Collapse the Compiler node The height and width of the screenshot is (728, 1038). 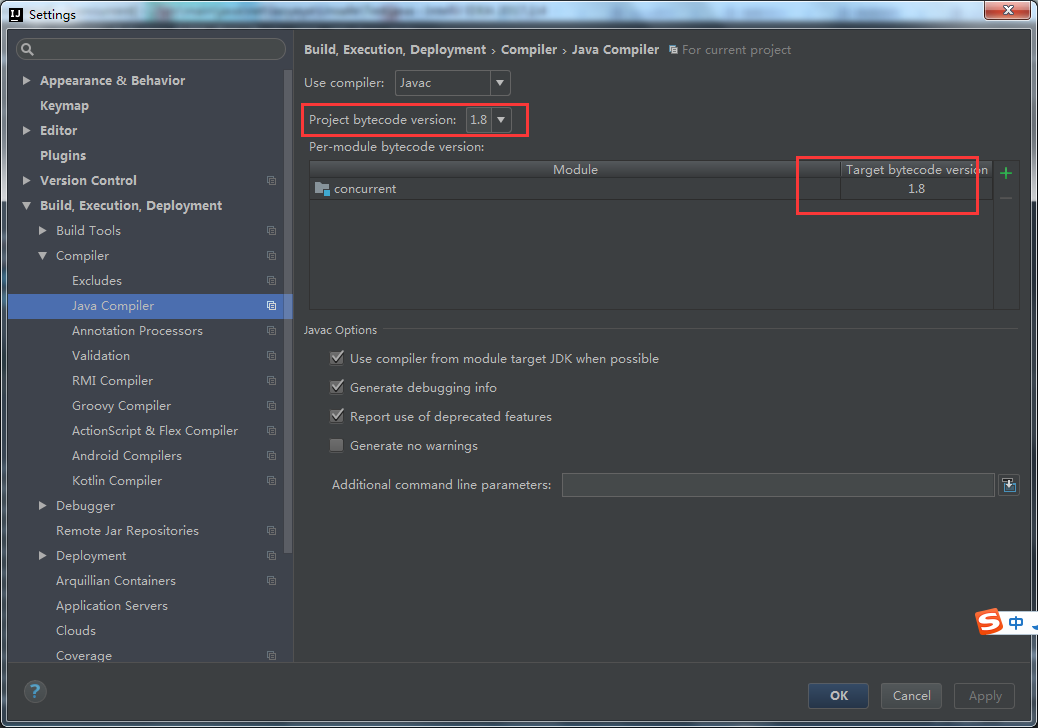click(42, 255)
